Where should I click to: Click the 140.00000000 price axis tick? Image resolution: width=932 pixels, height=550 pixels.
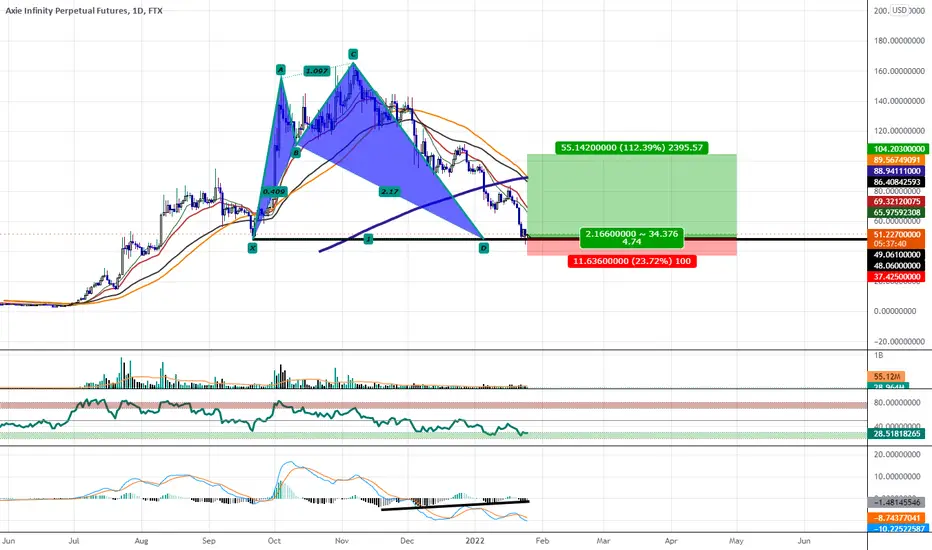[899, 101]
